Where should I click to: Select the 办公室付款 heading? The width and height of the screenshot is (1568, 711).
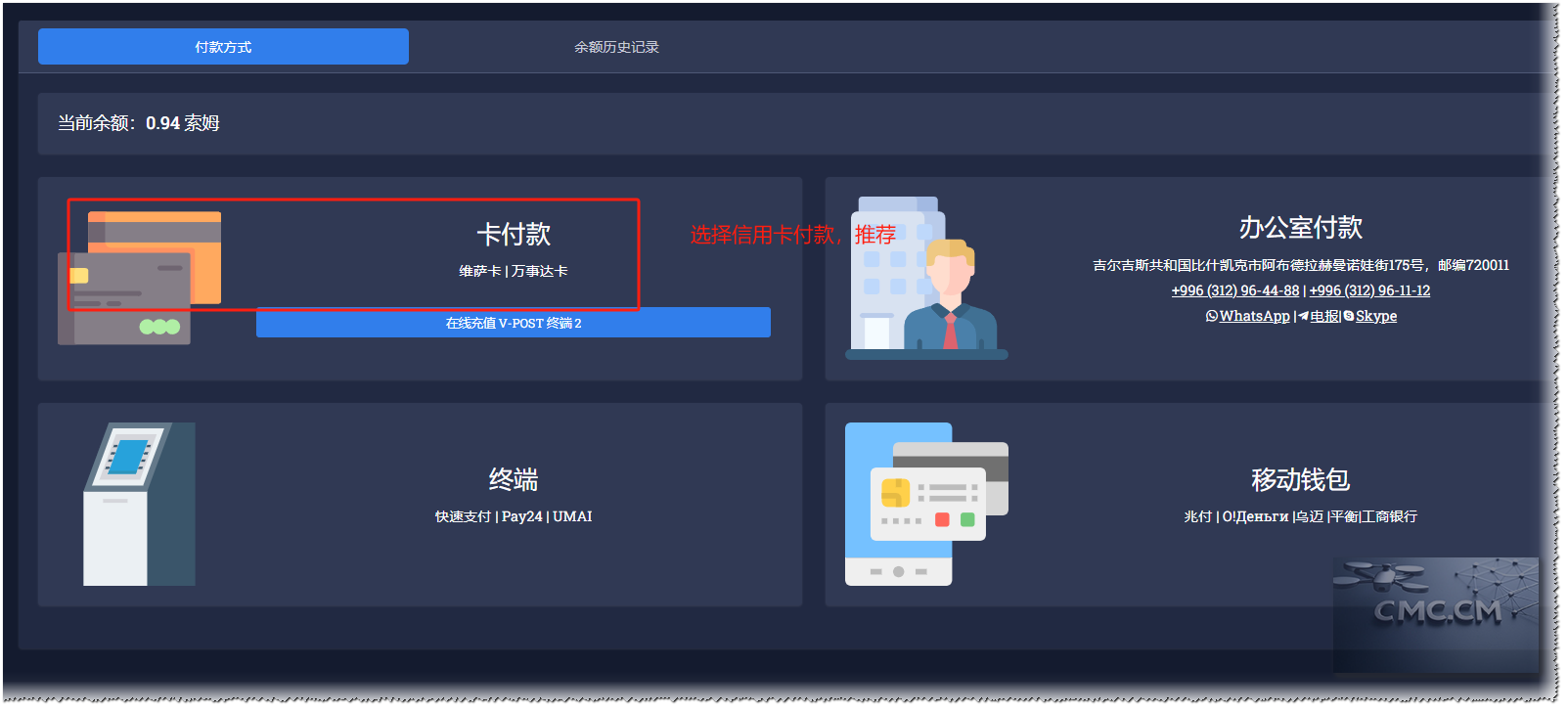pos(1301,228)
